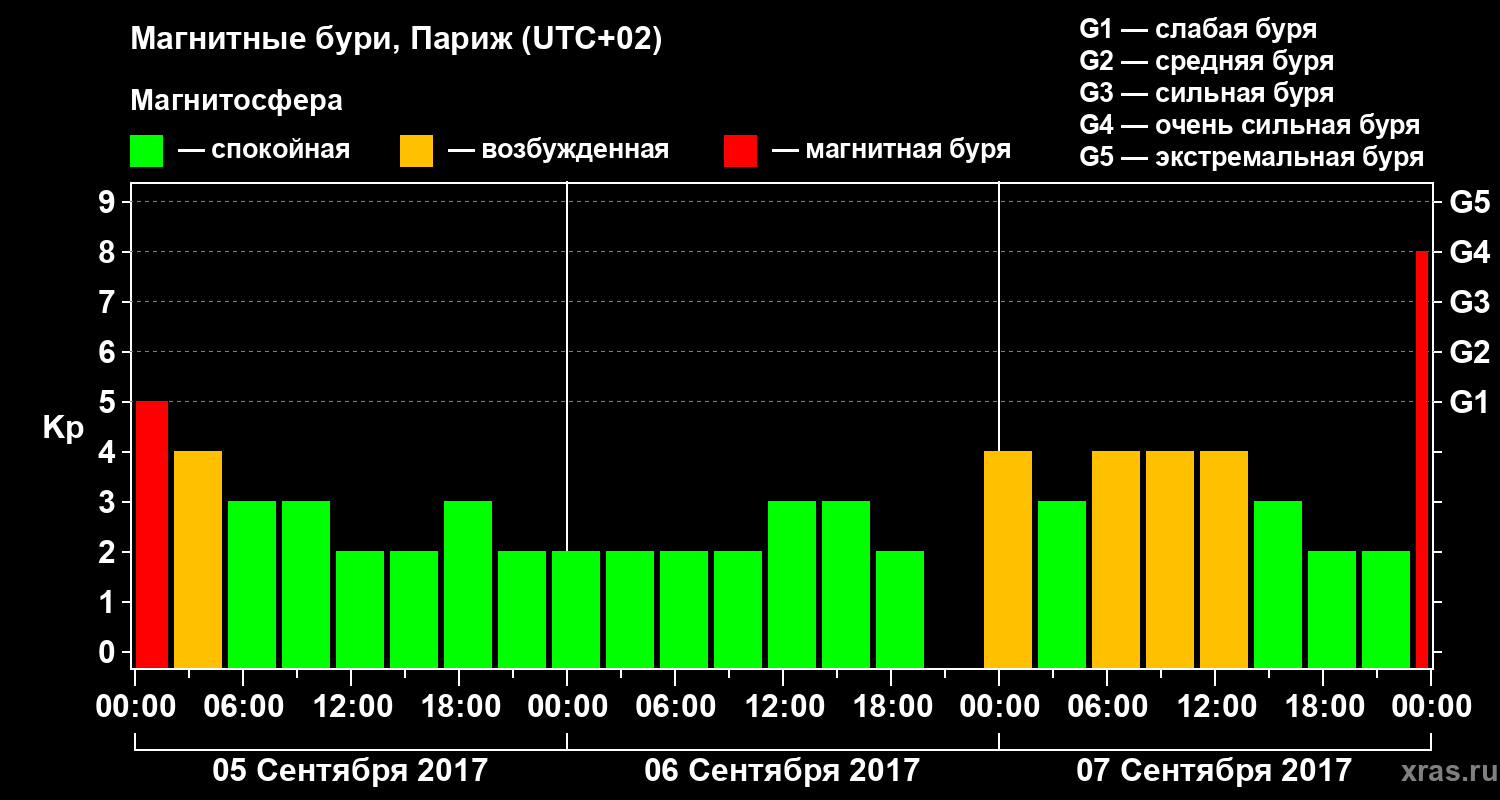
Task: Click the red 'магнитная буря' legend swatch
Action: pos(741,151)
